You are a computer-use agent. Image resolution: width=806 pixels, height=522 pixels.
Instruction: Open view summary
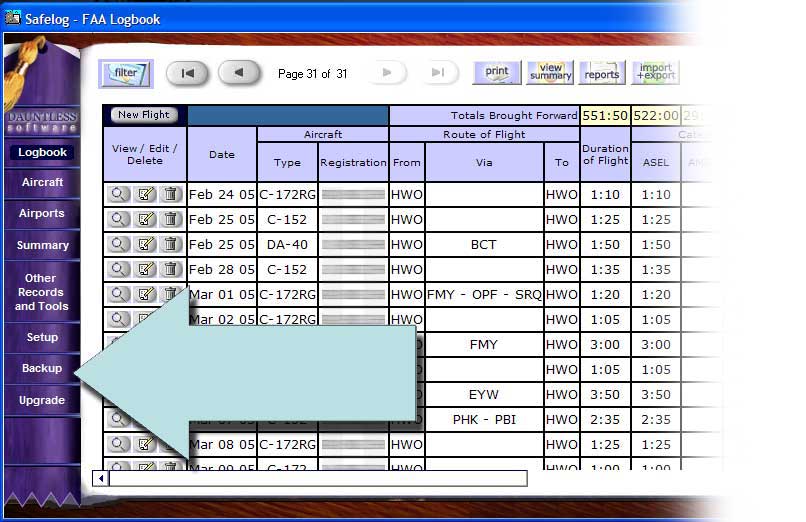pos(550,72)
